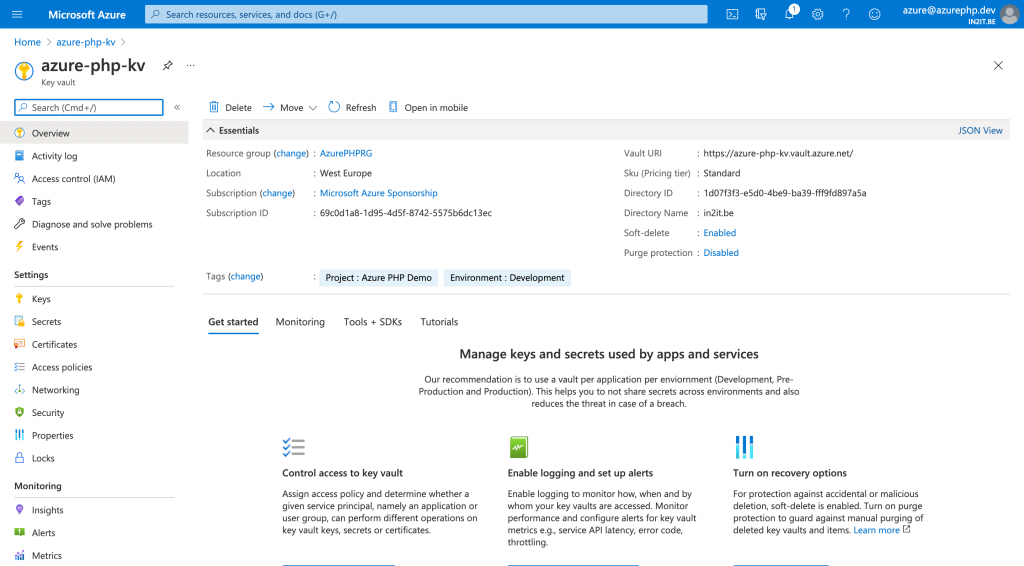Click the Project : Azure PHP Demo tag
The height and width of the screenshot is (566, 1024).
click(379, 277)
